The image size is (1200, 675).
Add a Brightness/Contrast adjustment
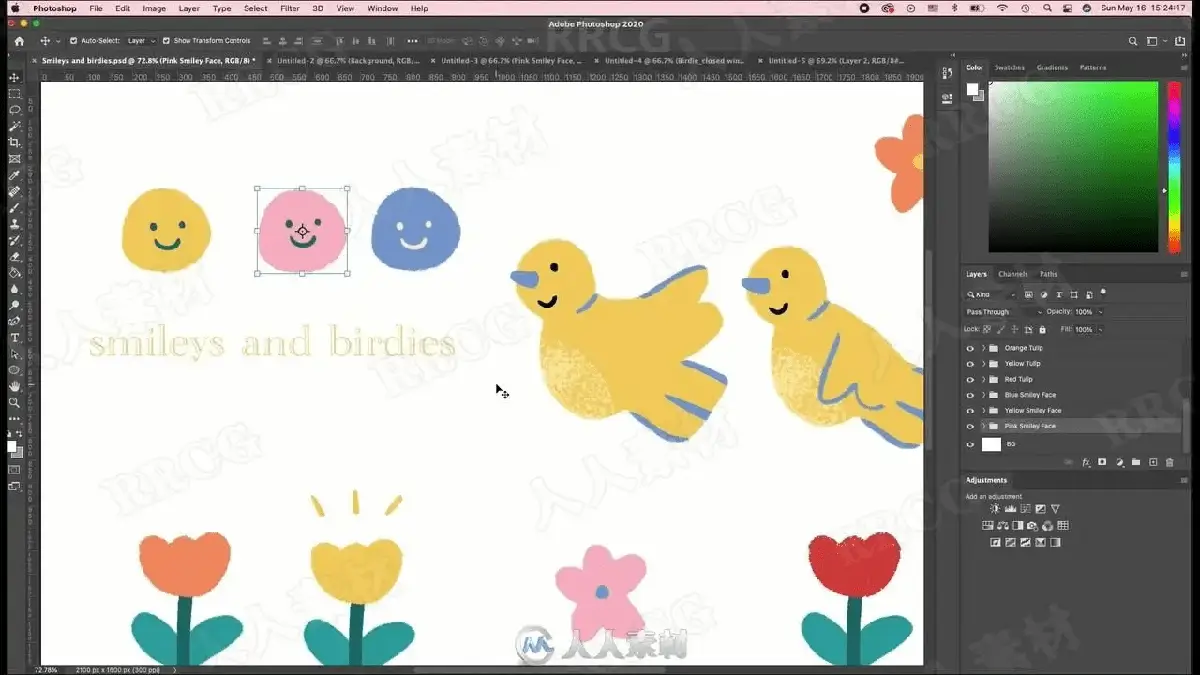[x=995, y=509]
